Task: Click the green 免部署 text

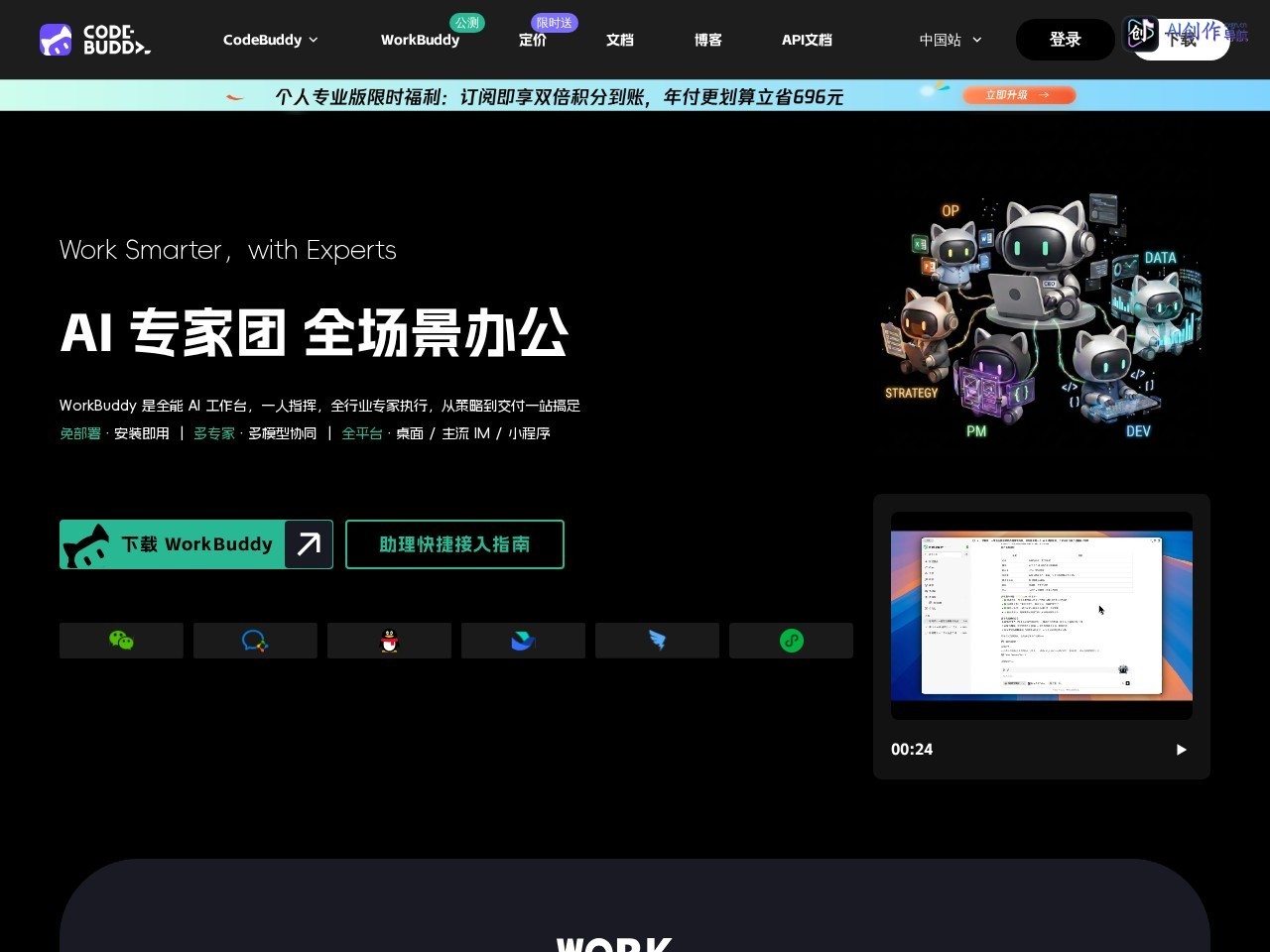Action: pyautogui.click(x=80, y=433)
